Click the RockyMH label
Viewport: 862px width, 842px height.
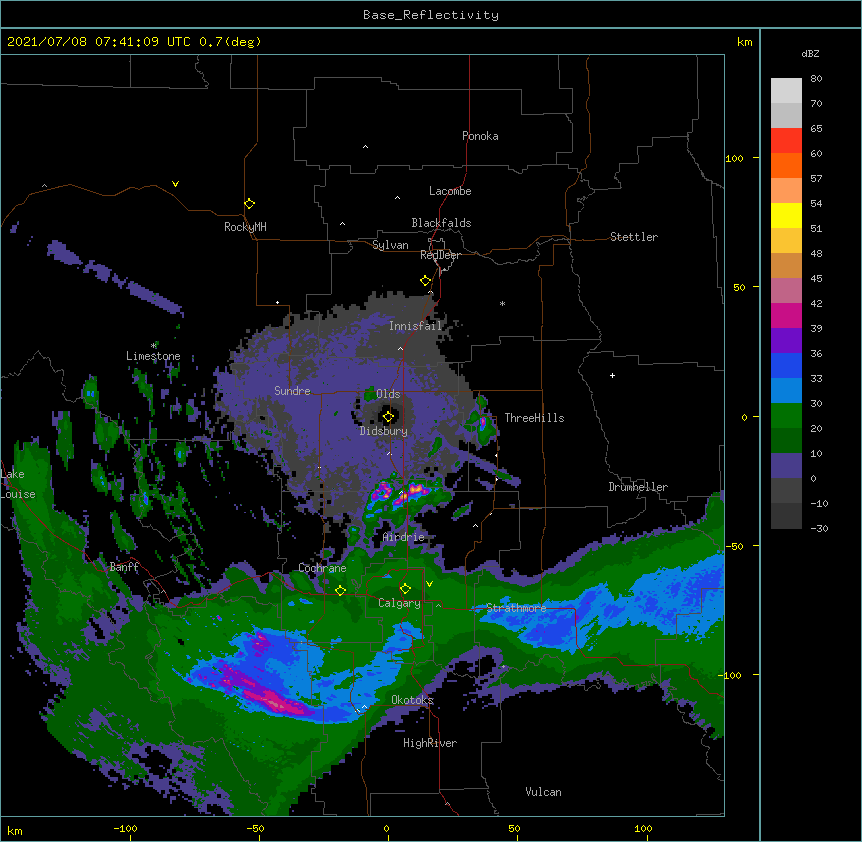tap(245, 227)
